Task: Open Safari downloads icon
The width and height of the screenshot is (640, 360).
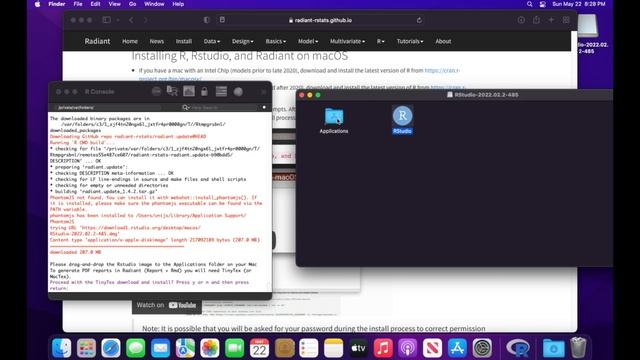Action: (x=521, y=20)
